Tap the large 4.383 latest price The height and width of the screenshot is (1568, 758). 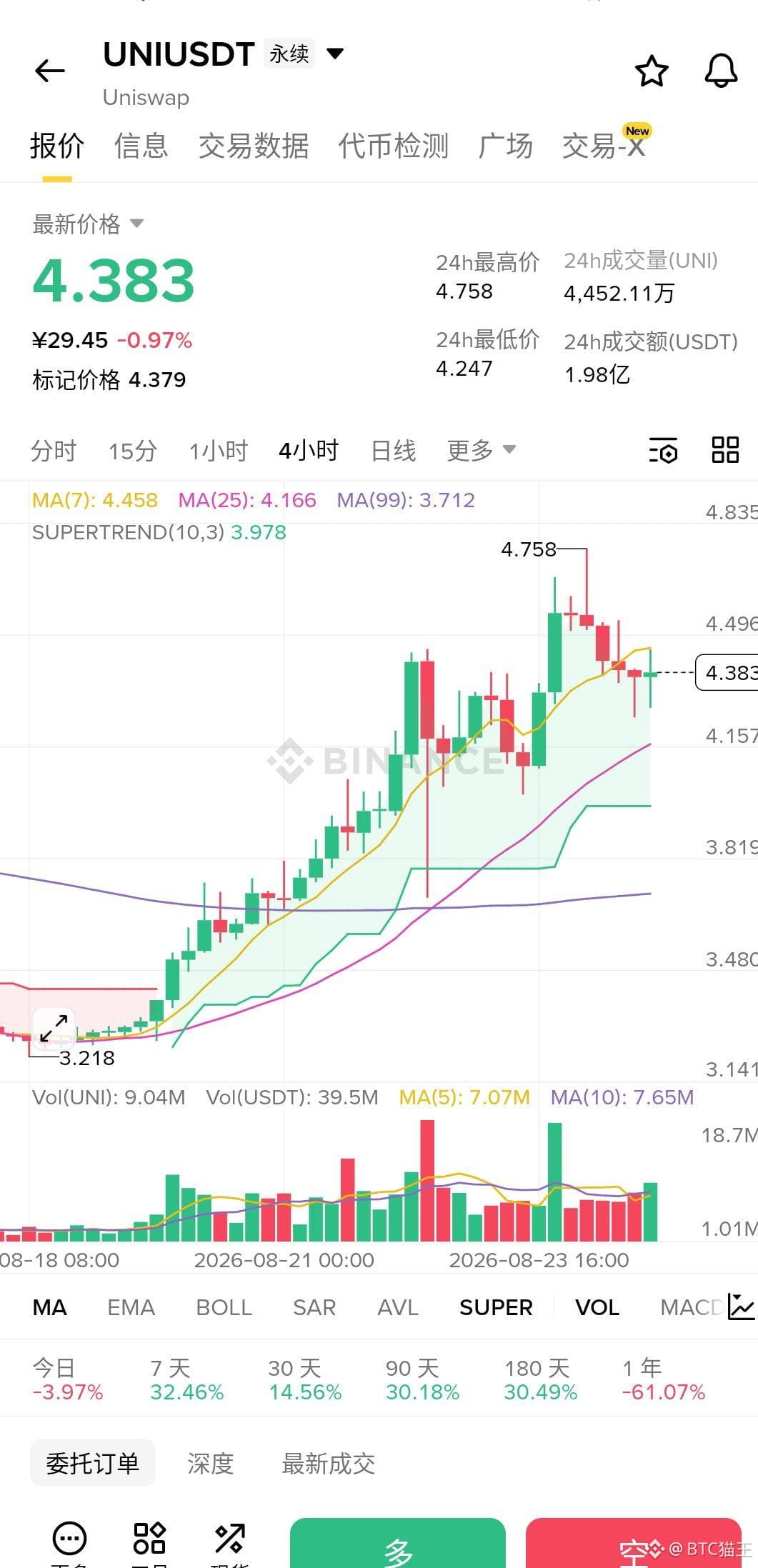click(x=114, y=280)
